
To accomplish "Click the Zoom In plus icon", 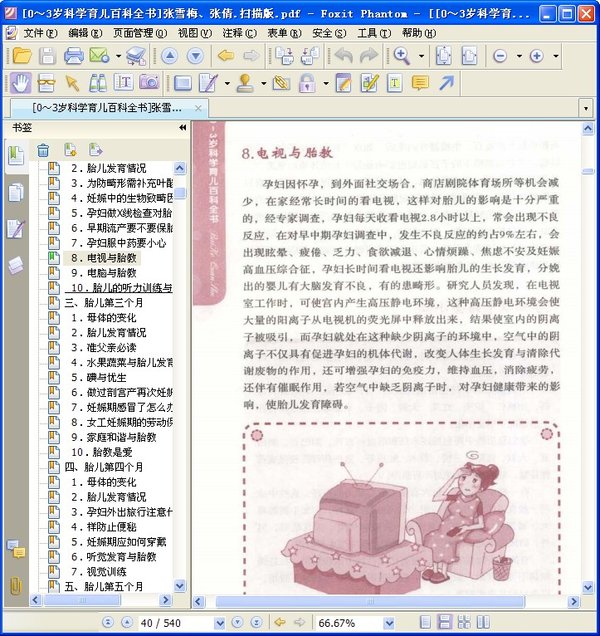I will (x=537, y=56).
